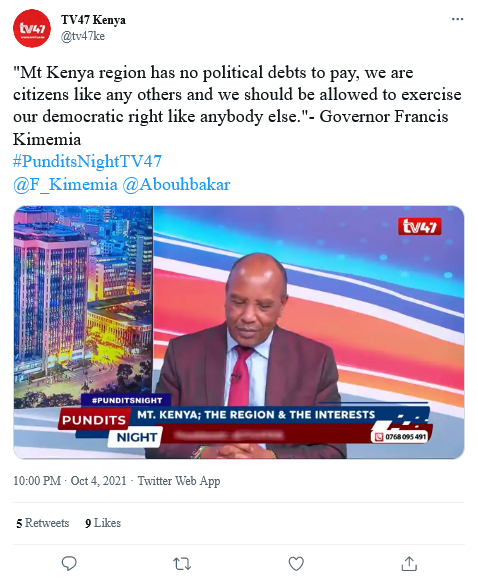478x582 pixels.
Task: Play the Pundits Night video thumbnail
Action: 239,332
